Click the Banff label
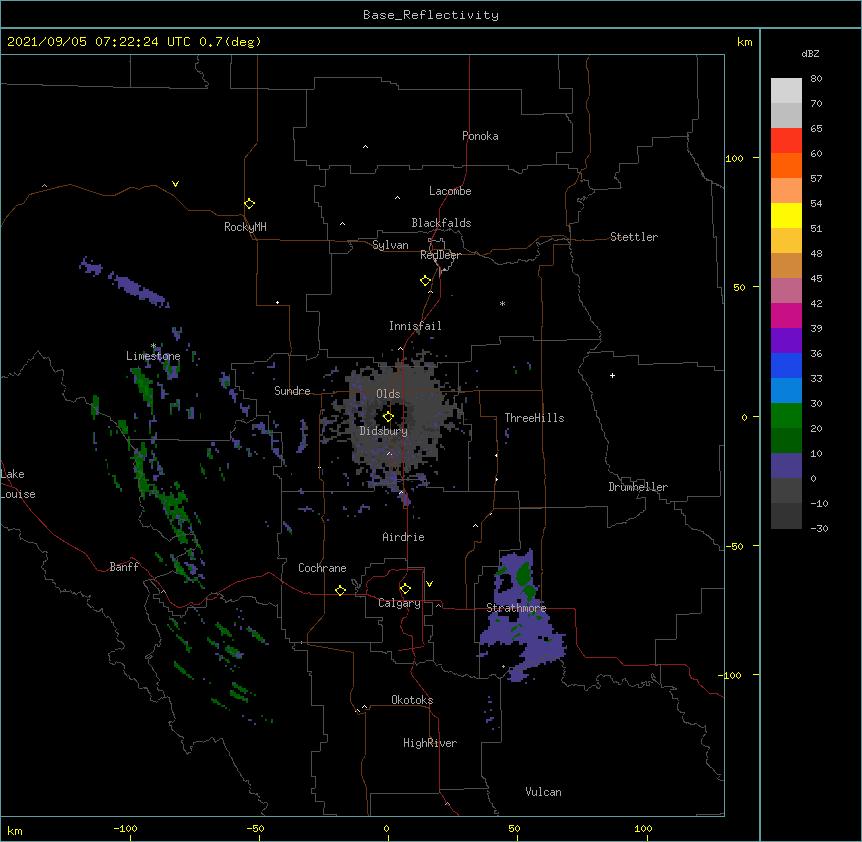Viewport: 862px width, 842px height. [124, 567]
